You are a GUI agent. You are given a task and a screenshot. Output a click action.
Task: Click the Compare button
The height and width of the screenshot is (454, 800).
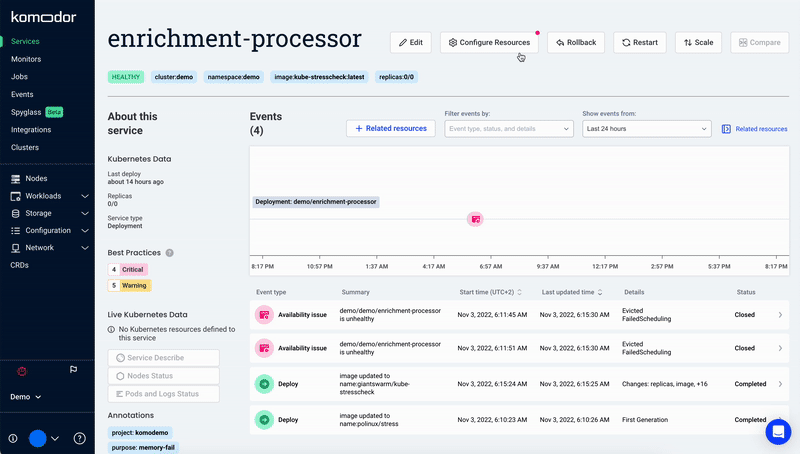pos(760,42)
